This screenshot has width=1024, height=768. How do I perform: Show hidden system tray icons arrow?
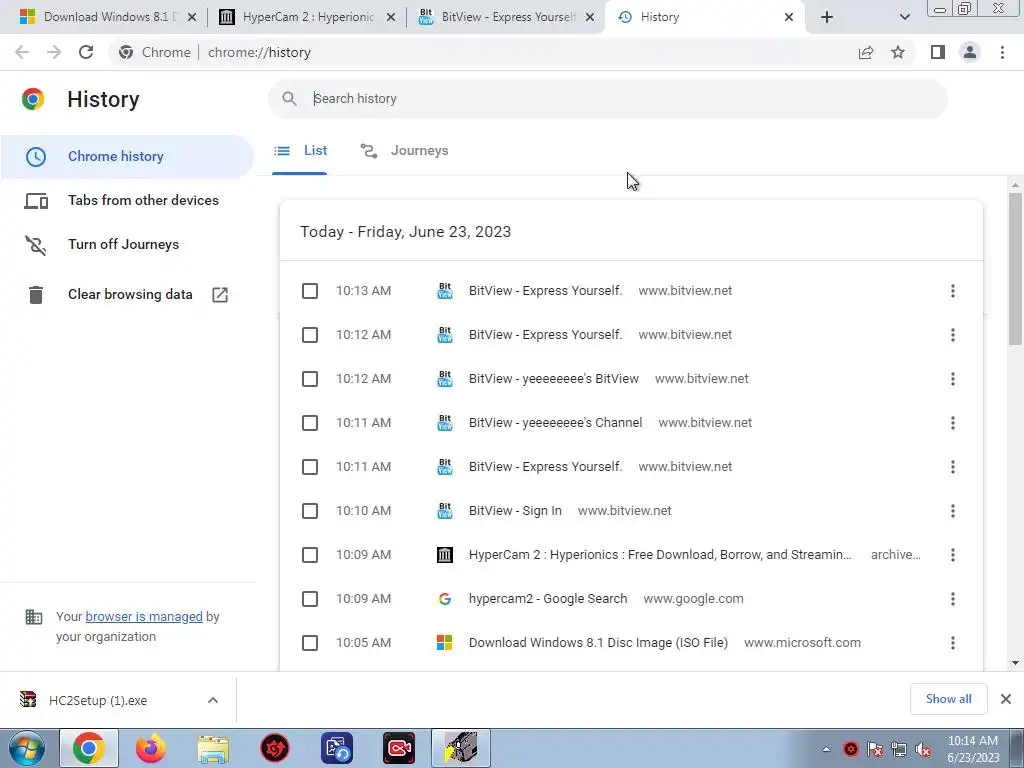pyautogui.click(x=827, y=750)
